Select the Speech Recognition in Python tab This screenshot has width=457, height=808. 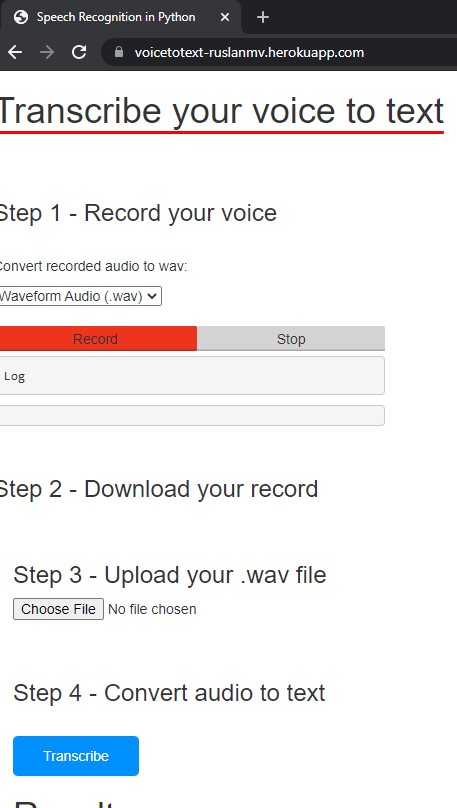(116, 17)
